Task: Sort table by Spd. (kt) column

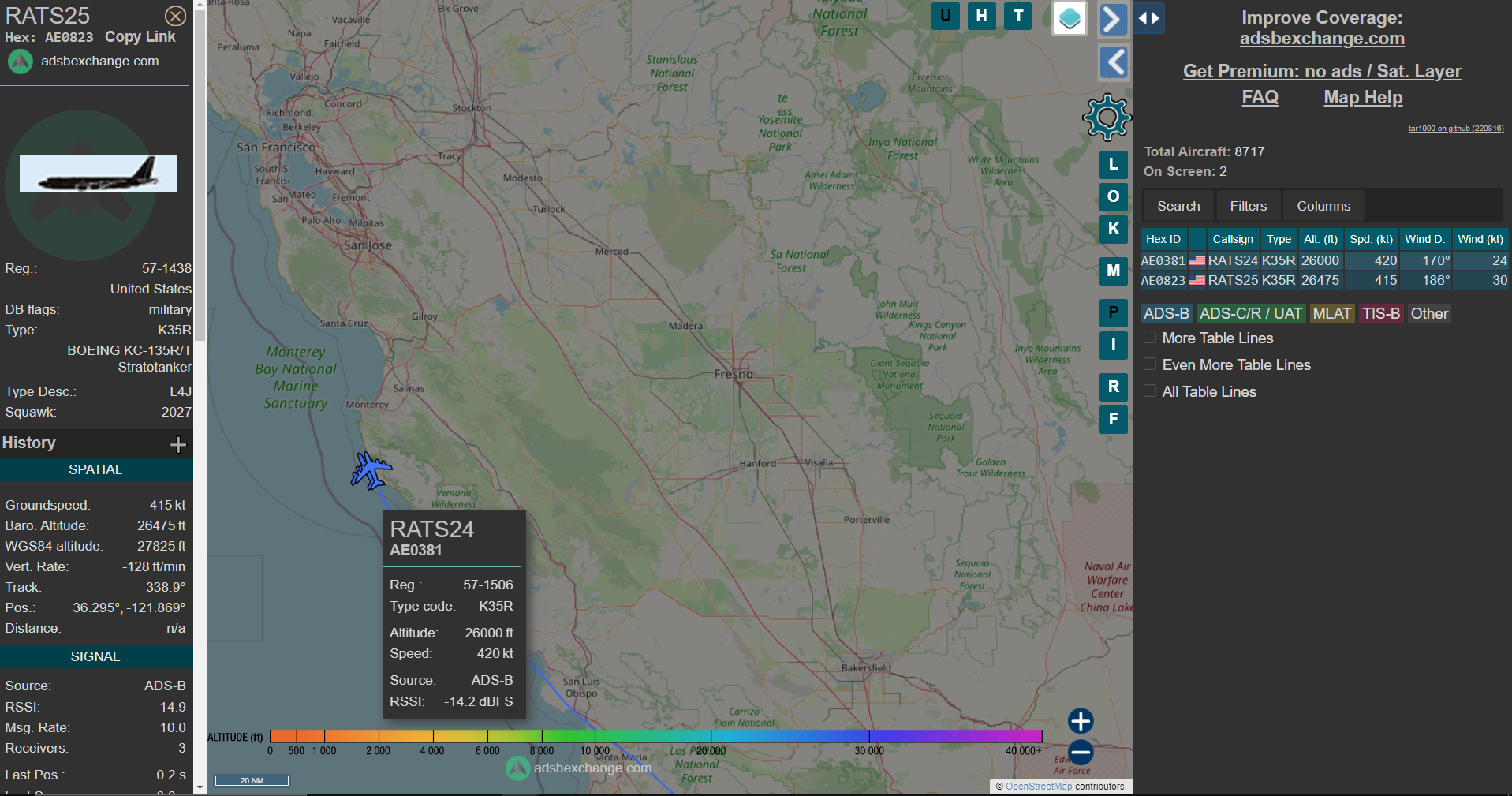Action: pyautogui.click(x=1371, y=239)
